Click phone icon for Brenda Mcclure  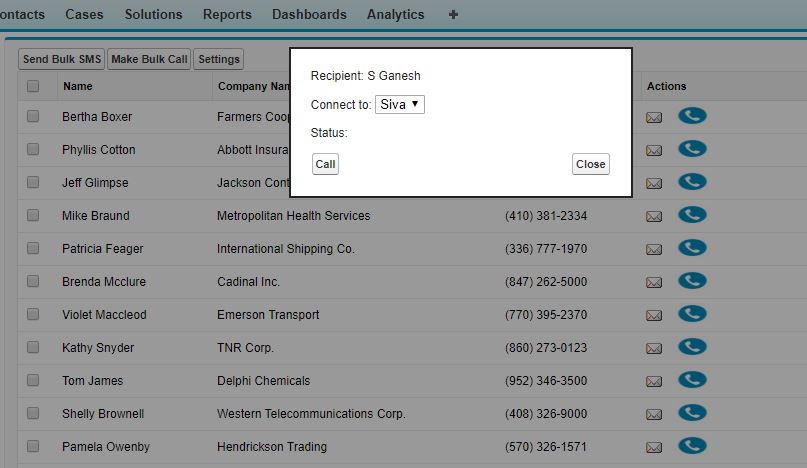click(692, 281)
